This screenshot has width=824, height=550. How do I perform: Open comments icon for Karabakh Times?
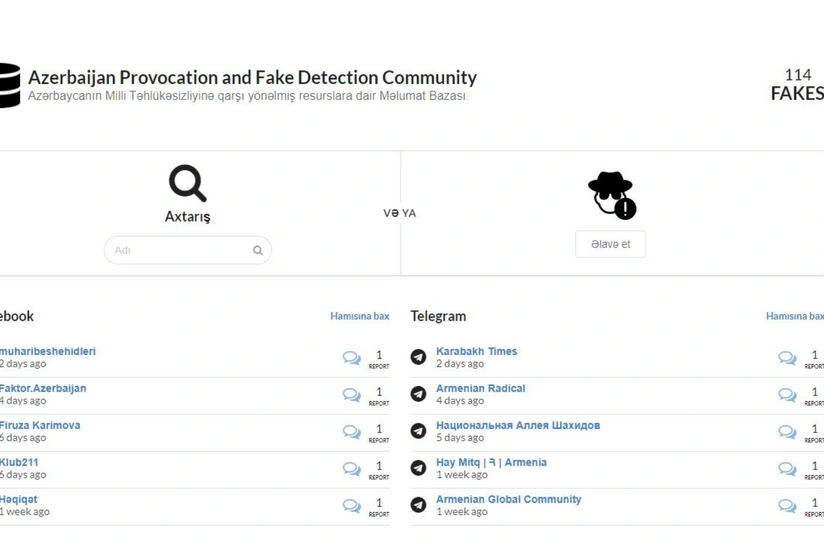pos(787,358)
